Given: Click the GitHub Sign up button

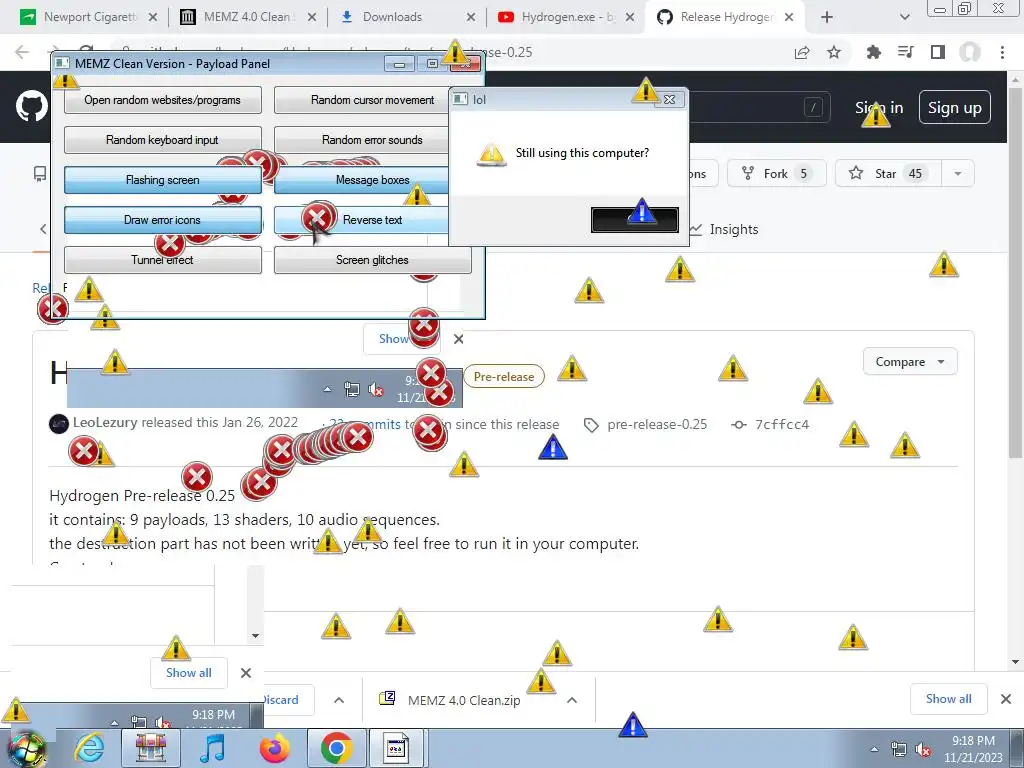Looking at the screenshot, I should [x=955, y=108].
